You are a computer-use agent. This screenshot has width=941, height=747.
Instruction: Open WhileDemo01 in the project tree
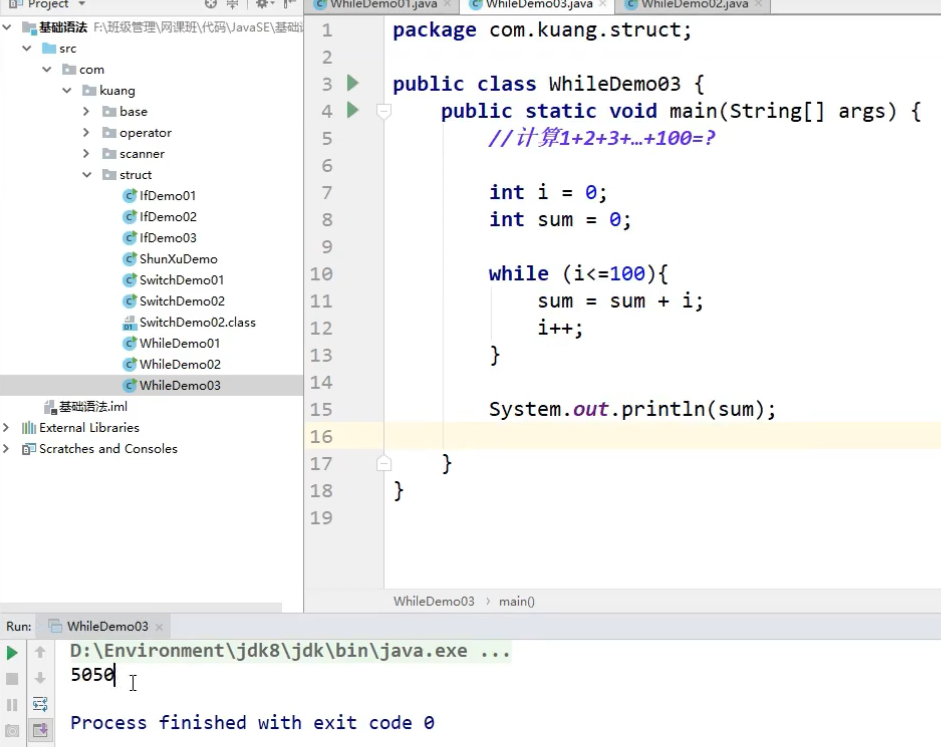pyautogui.click(x=179, y=343)
